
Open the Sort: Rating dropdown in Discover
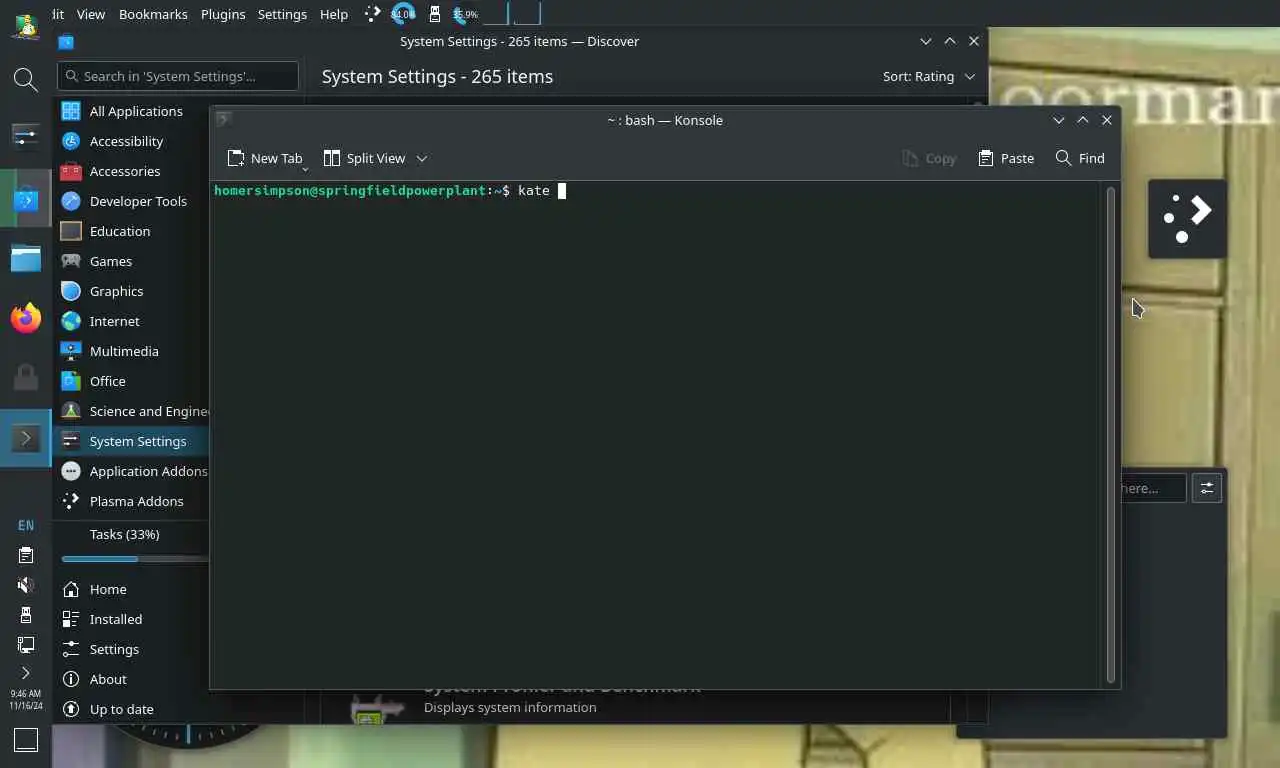coord(929,76)
